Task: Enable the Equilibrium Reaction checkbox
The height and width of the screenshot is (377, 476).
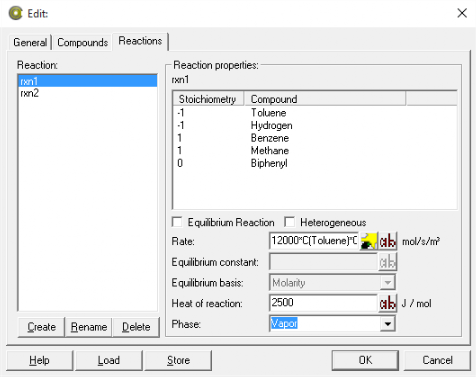Action: coord(177,222)
